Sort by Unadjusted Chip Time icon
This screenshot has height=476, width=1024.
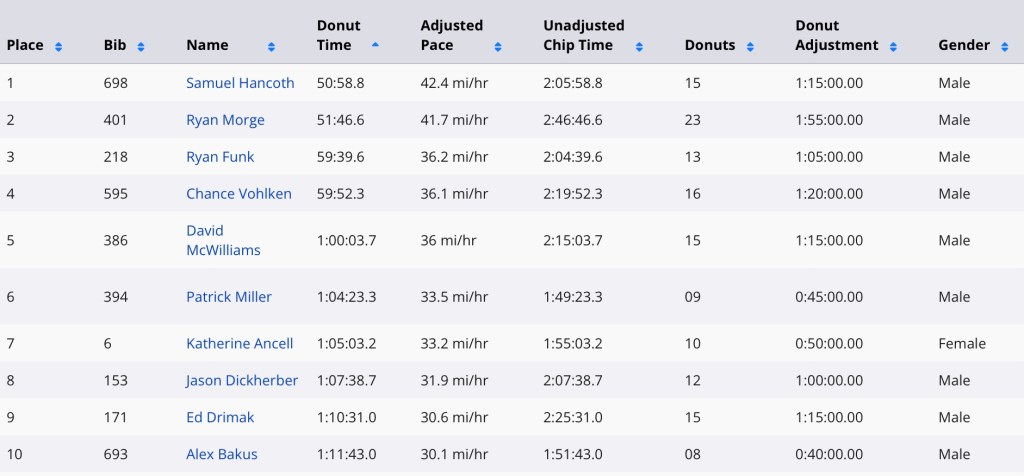tap(639, 46)
